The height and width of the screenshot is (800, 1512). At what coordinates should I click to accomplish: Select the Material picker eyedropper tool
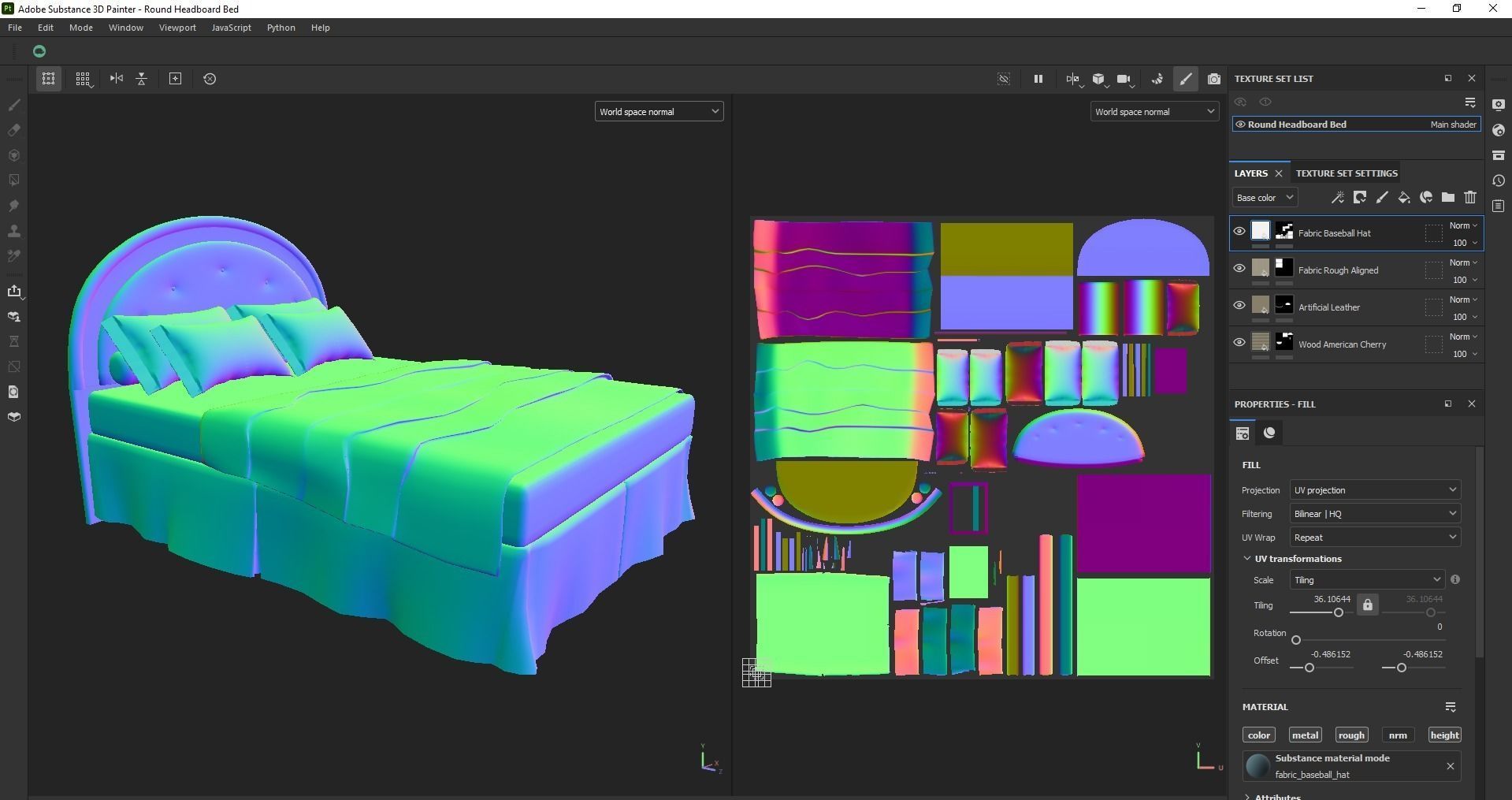tap(14, 256)
